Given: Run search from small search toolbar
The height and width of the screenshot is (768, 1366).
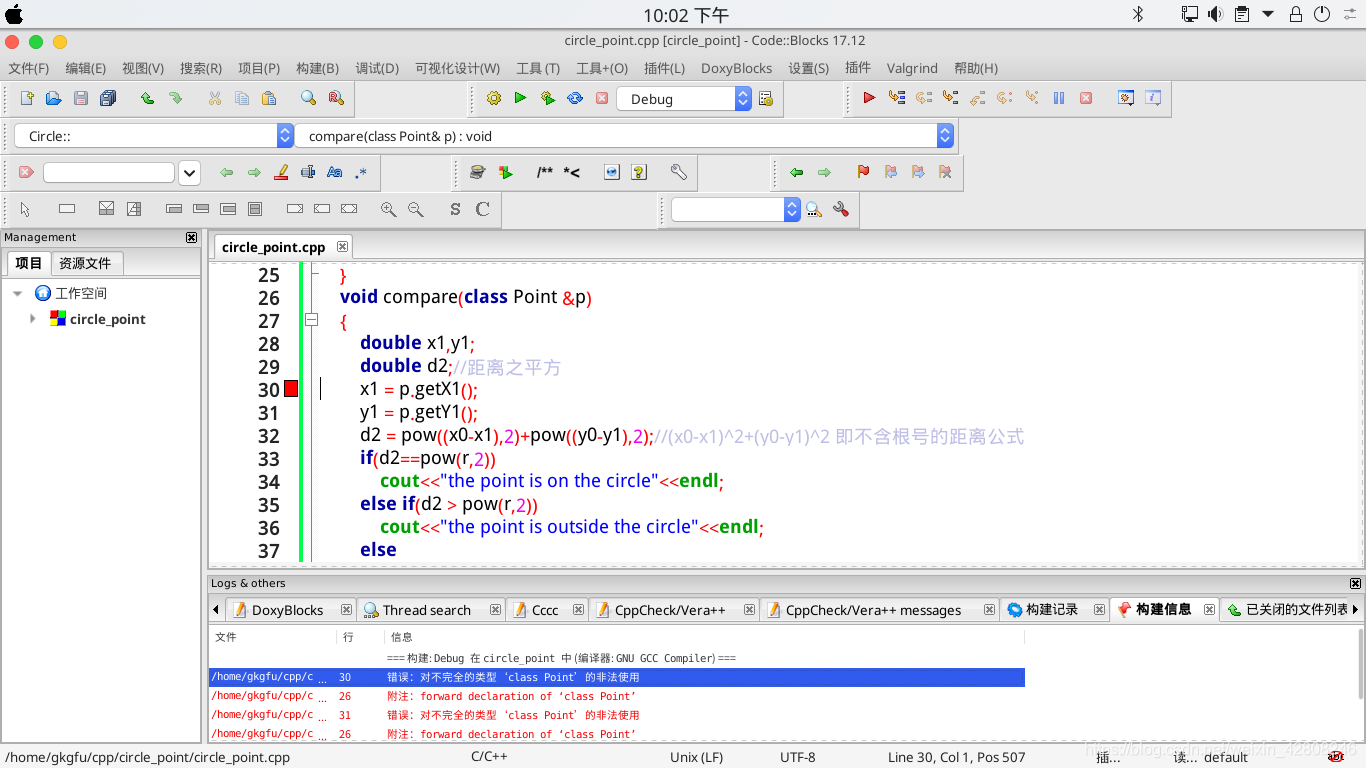Looking at the screenshot, I should (813, 209).
